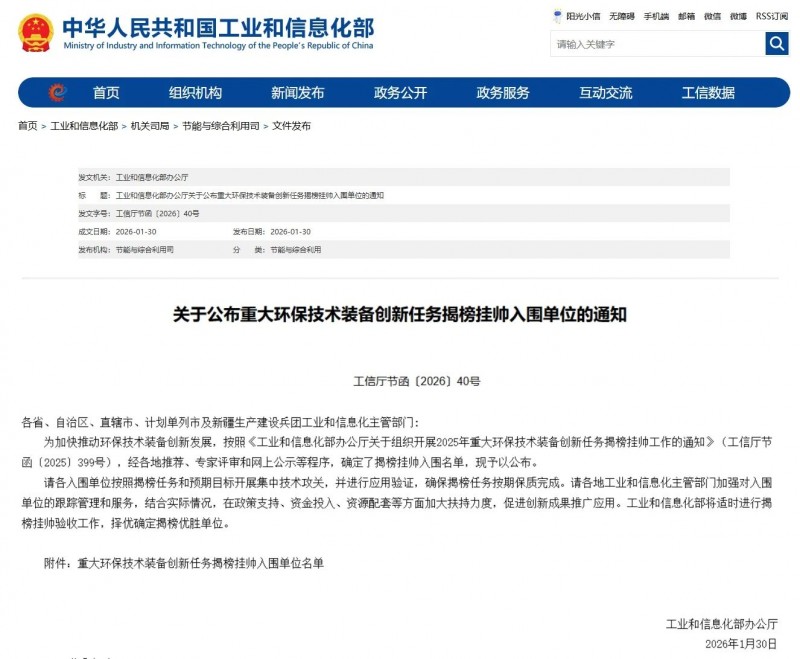
Task: Select 新闻发布 in the navigation bar
Action: click(297, 93)
